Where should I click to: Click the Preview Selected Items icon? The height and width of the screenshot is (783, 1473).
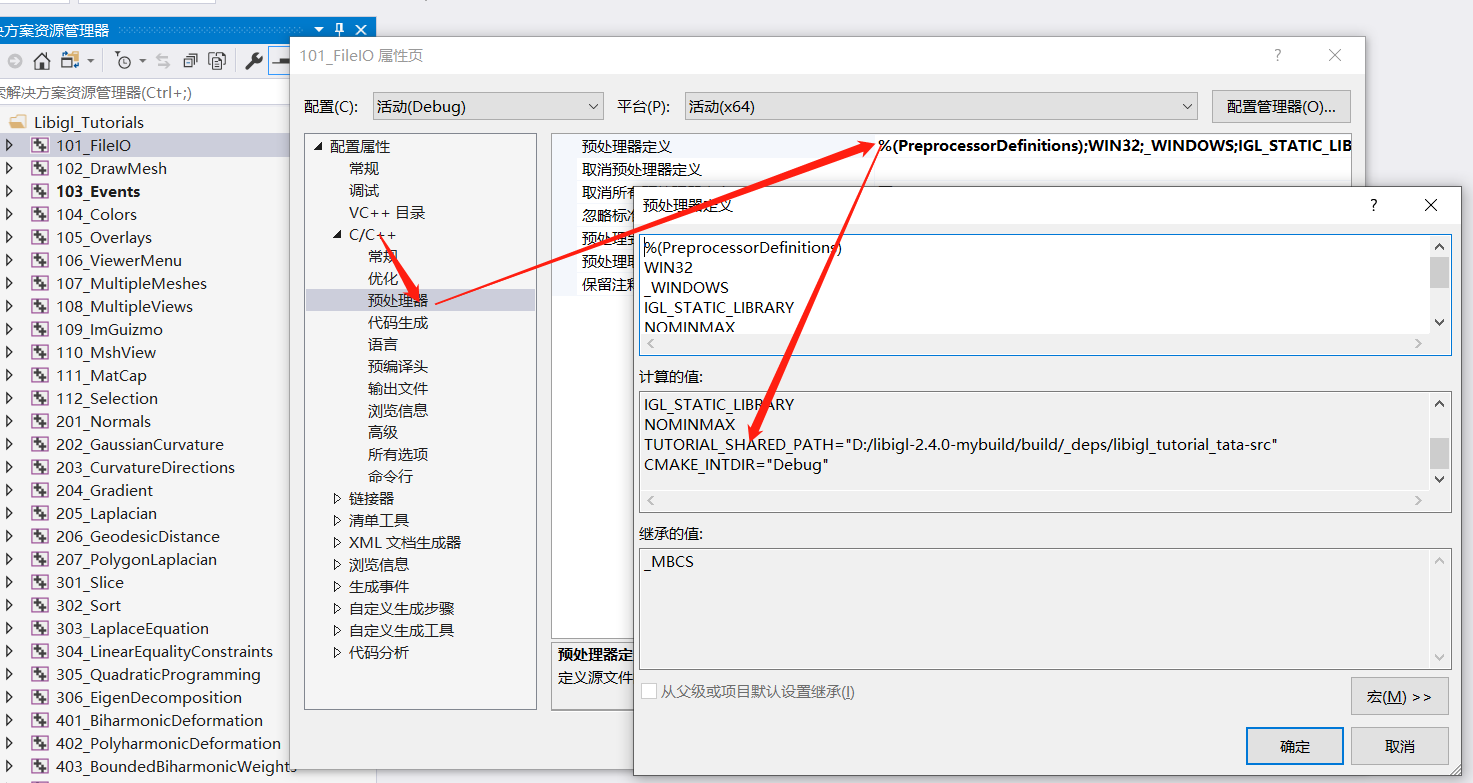tap(215, 60)
